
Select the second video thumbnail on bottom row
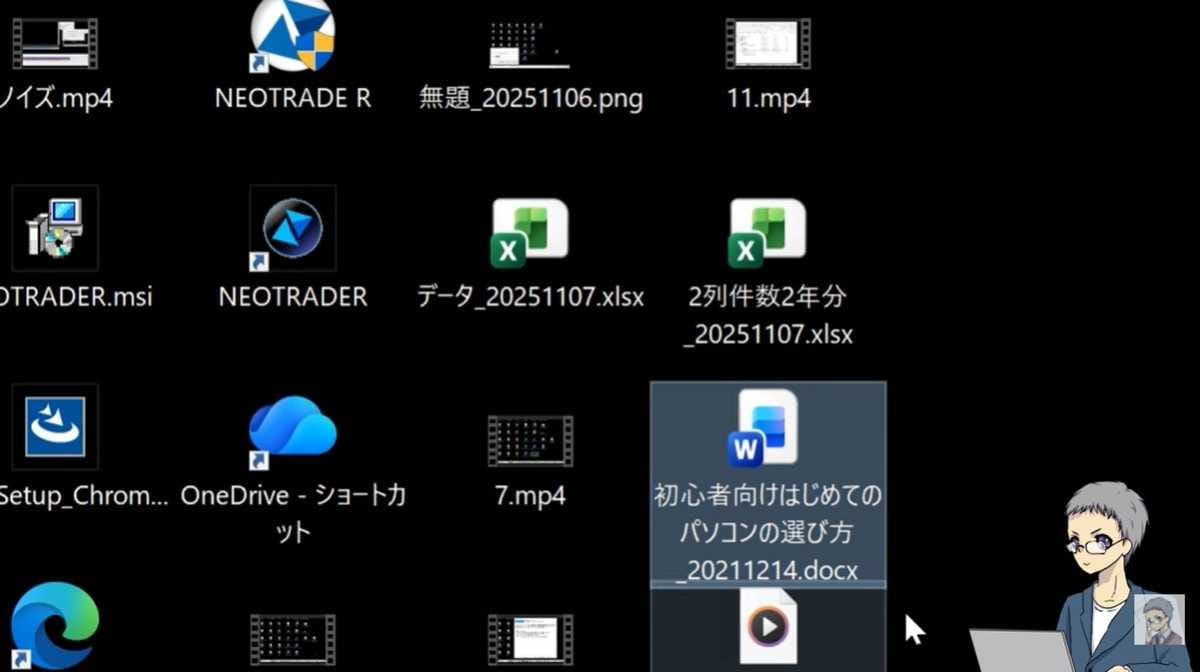coord(530,630)
